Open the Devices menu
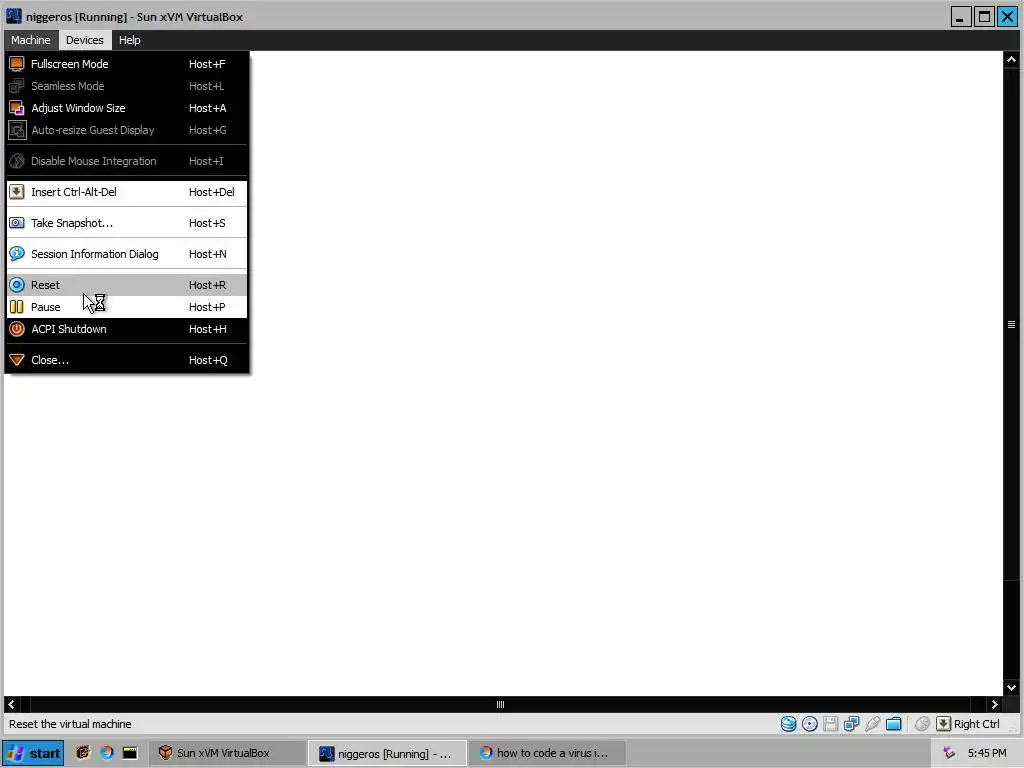 coord(84,40)
